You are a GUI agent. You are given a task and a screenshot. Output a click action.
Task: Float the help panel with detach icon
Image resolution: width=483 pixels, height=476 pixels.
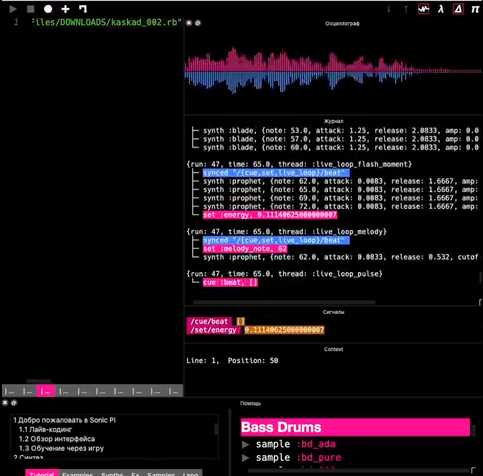(x=14, y=403)
